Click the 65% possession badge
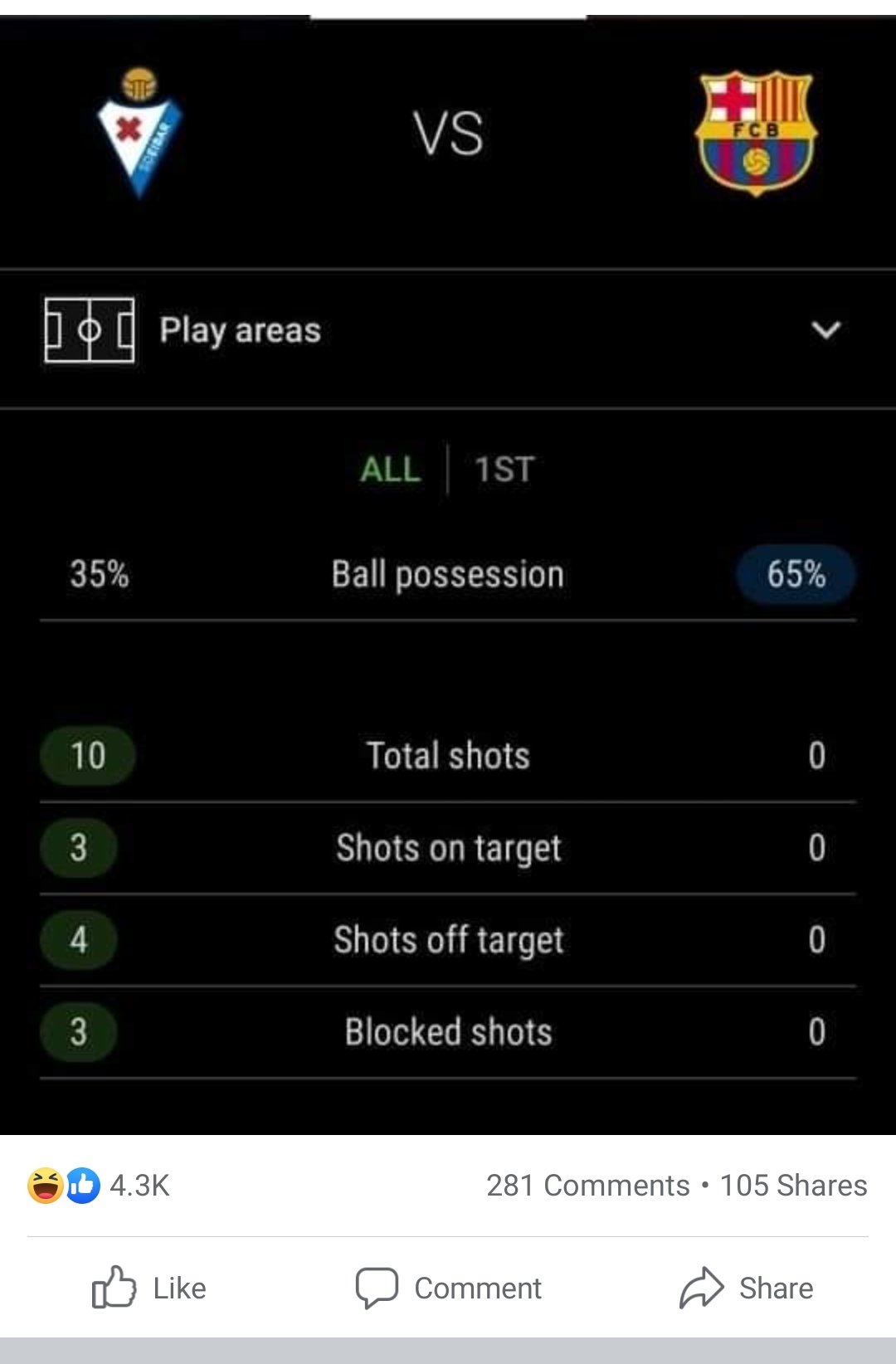The image size is (896, 1364). pos(796,574)
